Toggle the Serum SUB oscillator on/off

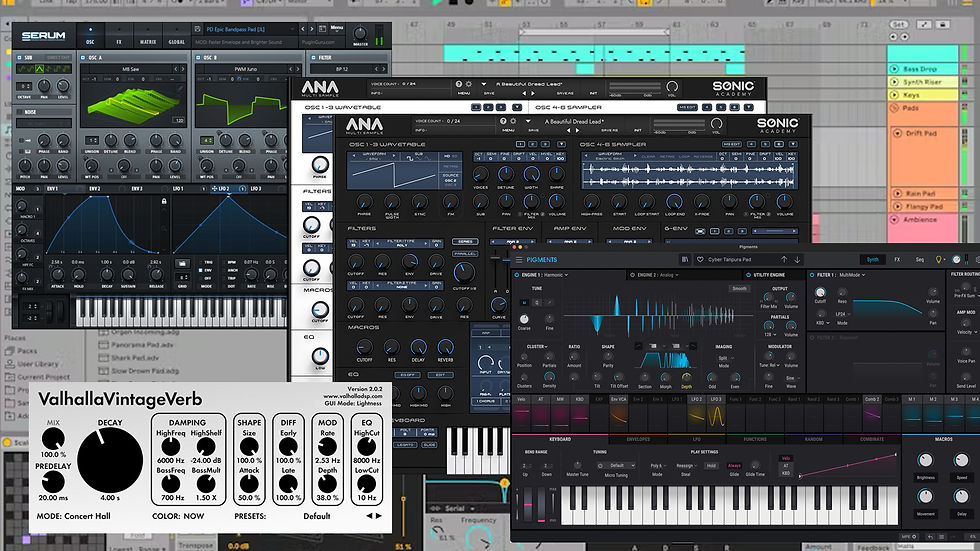19,57
